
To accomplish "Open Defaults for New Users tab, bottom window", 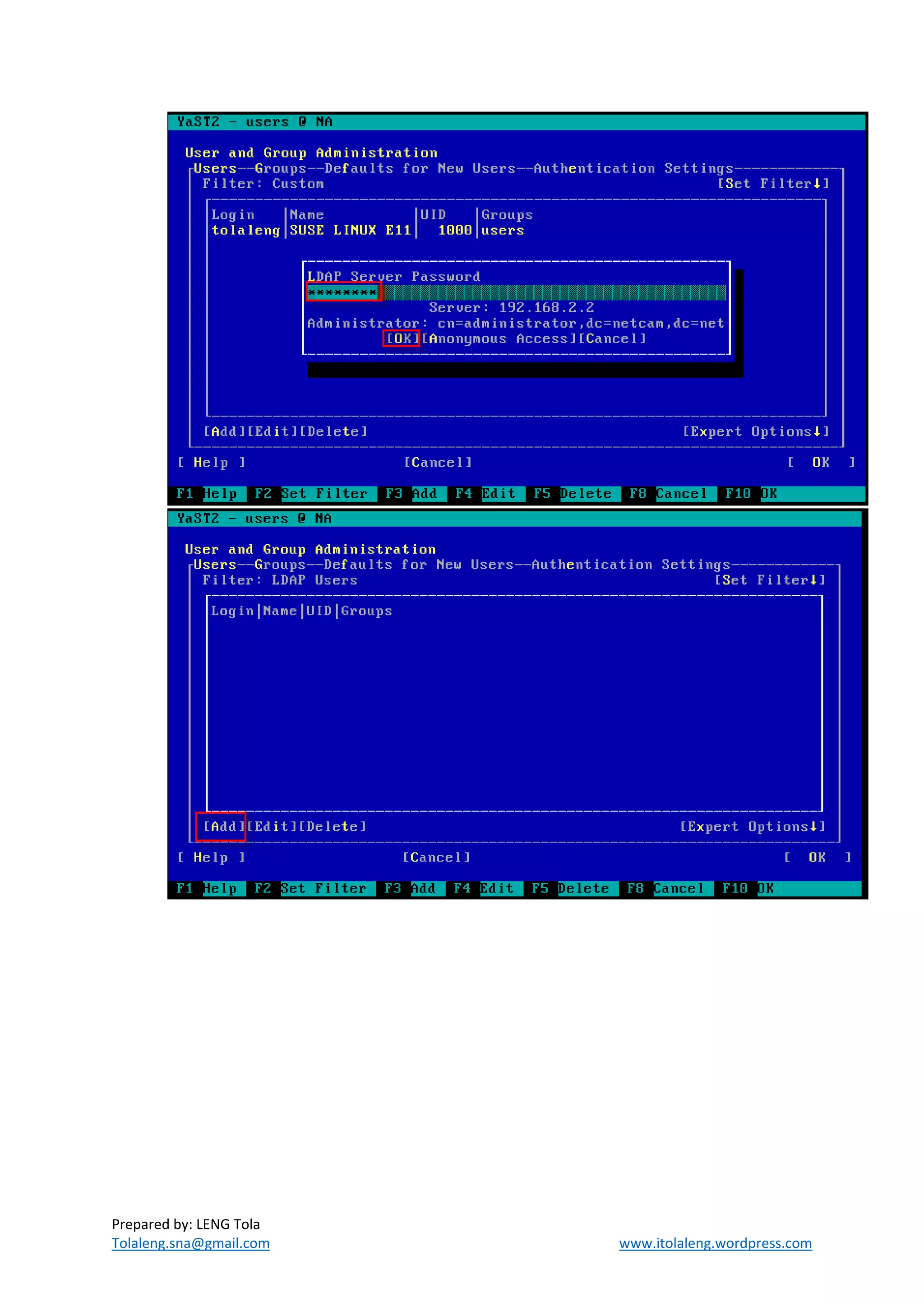I will pyautogui.click(x=418, y=565).
